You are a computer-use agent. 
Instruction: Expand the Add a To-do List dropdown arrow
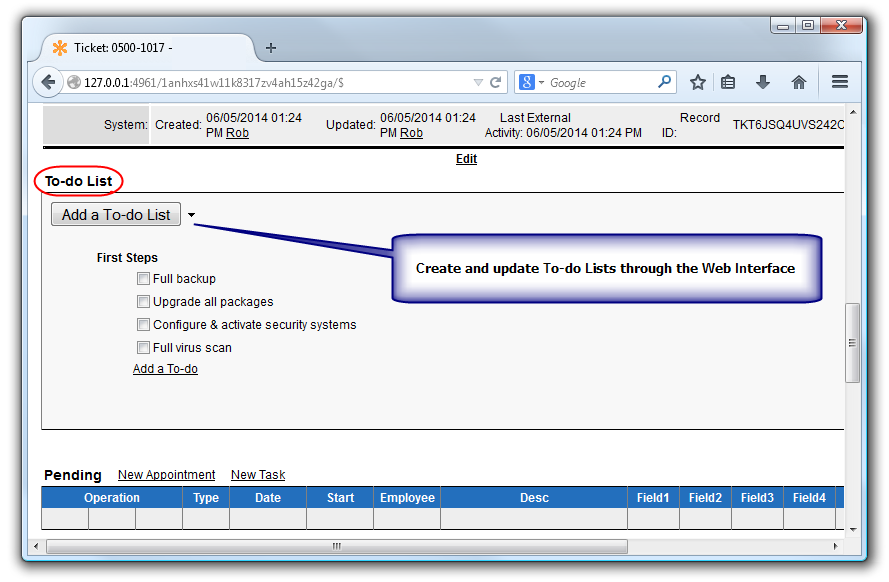[191, 214]
